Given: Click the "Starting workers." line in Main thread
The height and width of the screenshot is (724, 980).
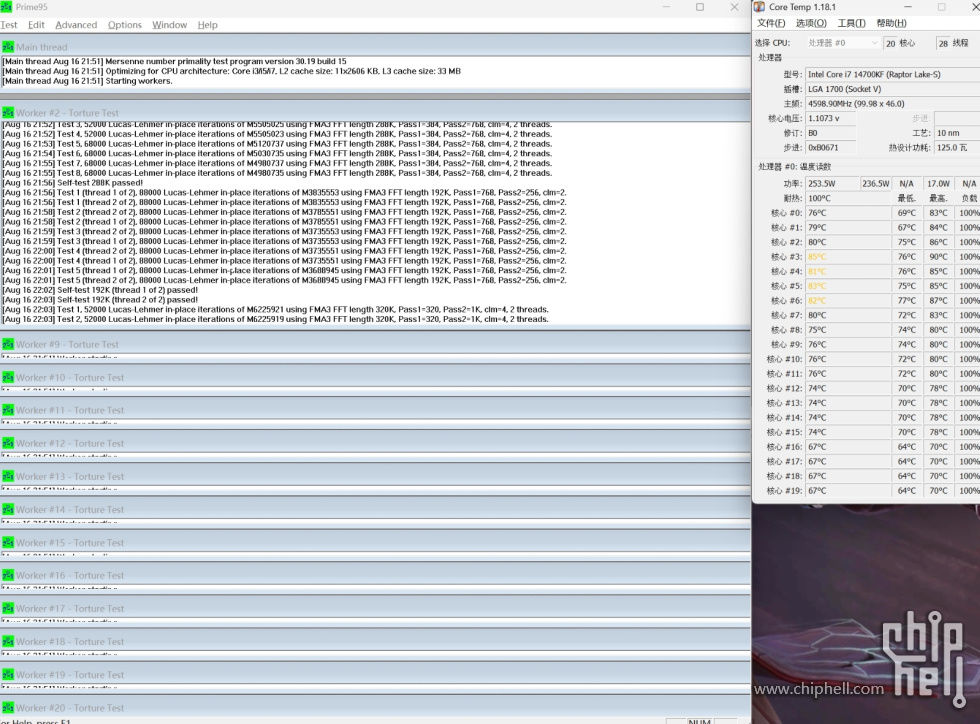Looking at the screenshot, I should (x=88, y=81).
